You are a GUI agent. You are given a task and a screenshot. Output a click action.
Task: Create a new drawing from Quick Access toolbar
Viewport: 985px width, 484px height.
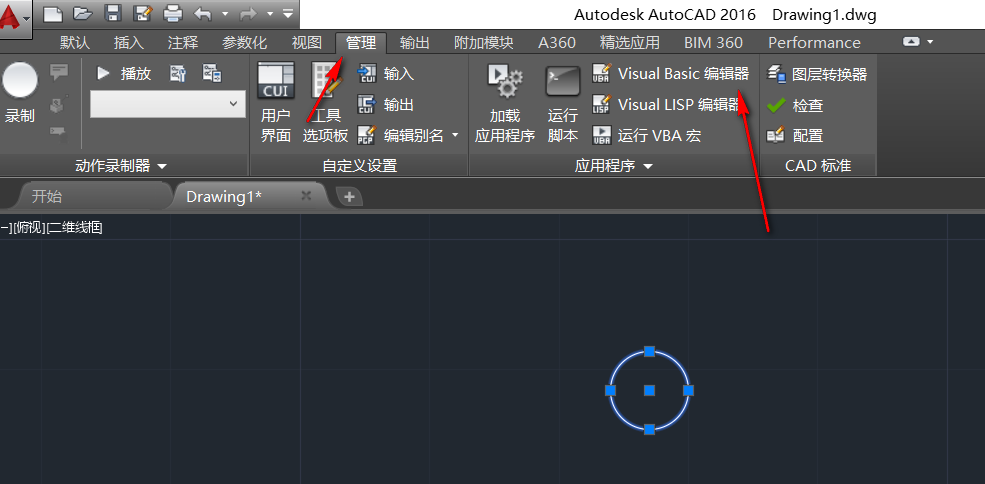pyautogui.click(x=53, y=13)
